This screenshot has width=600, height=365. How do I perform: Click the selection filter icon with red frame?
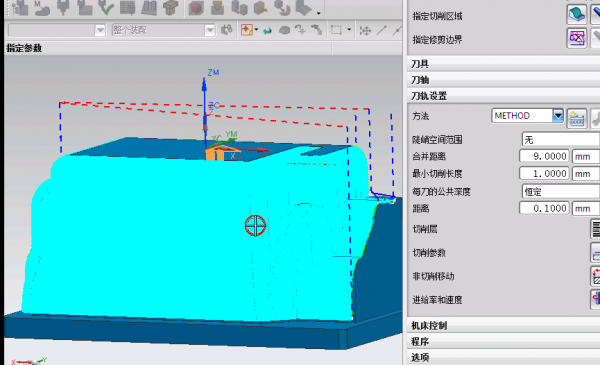(246, 29)
